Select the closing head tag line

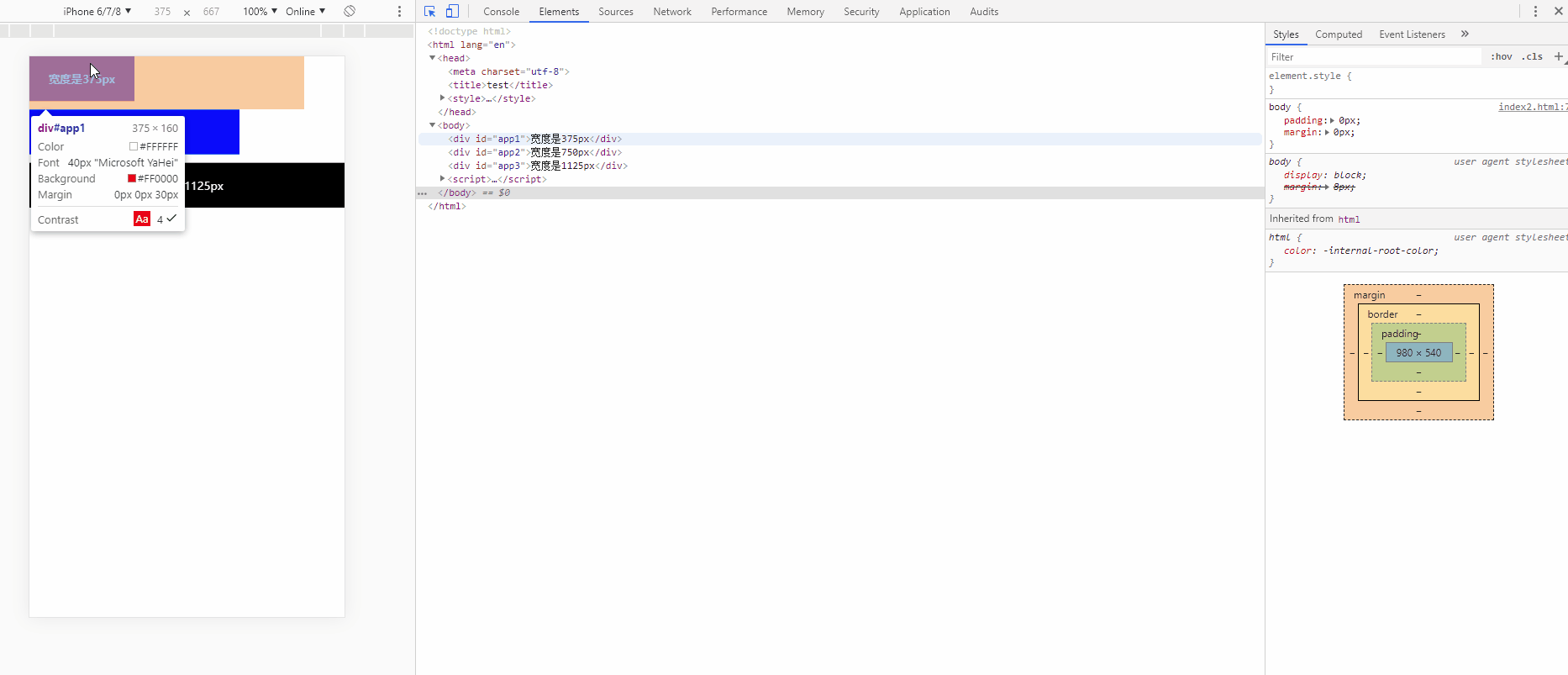(457, 112)
